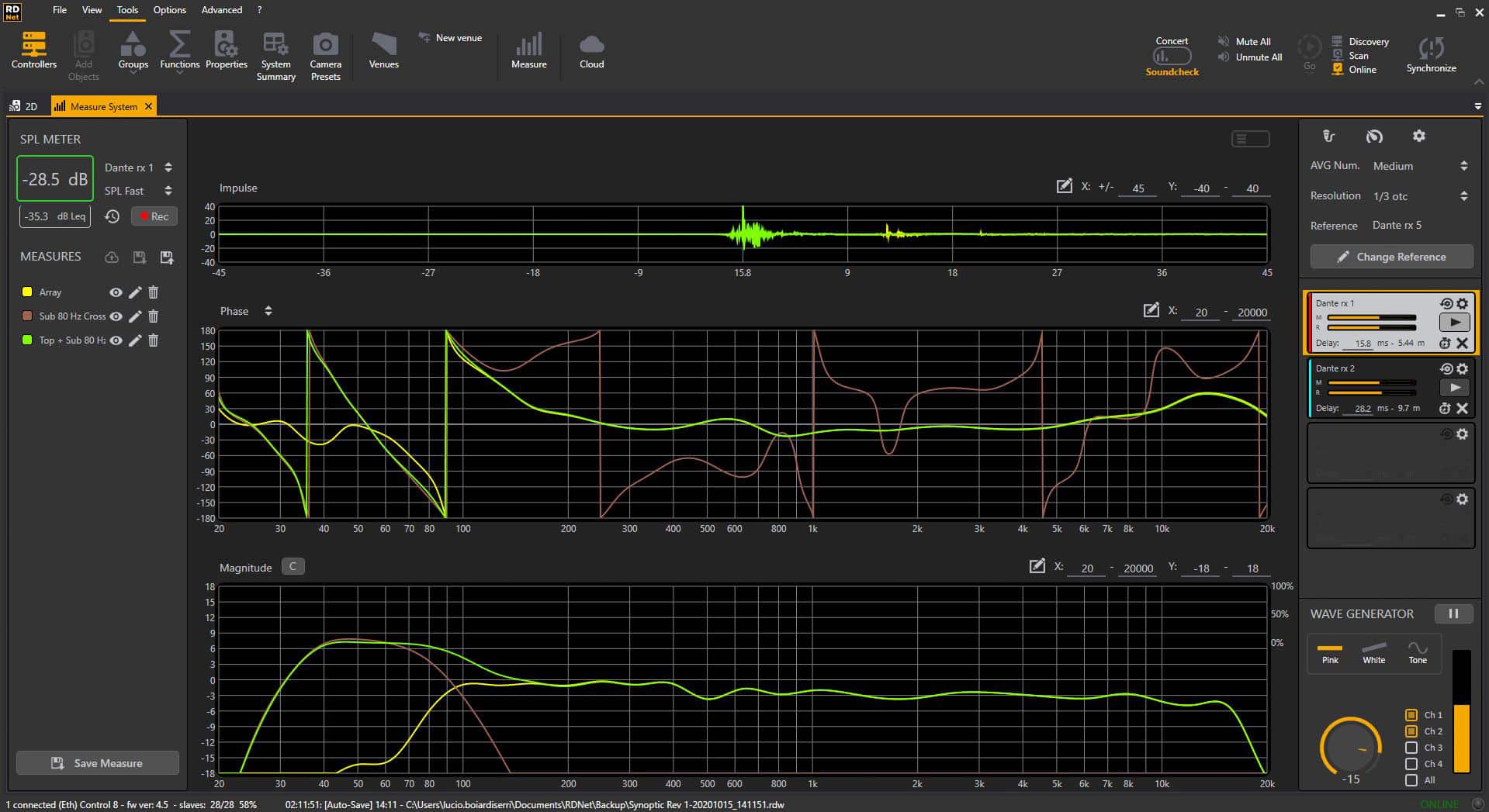Select the Pink noise generator
Viewport: 1489px width, 812px height.
pyautogui.click(x=1330, y=652)
